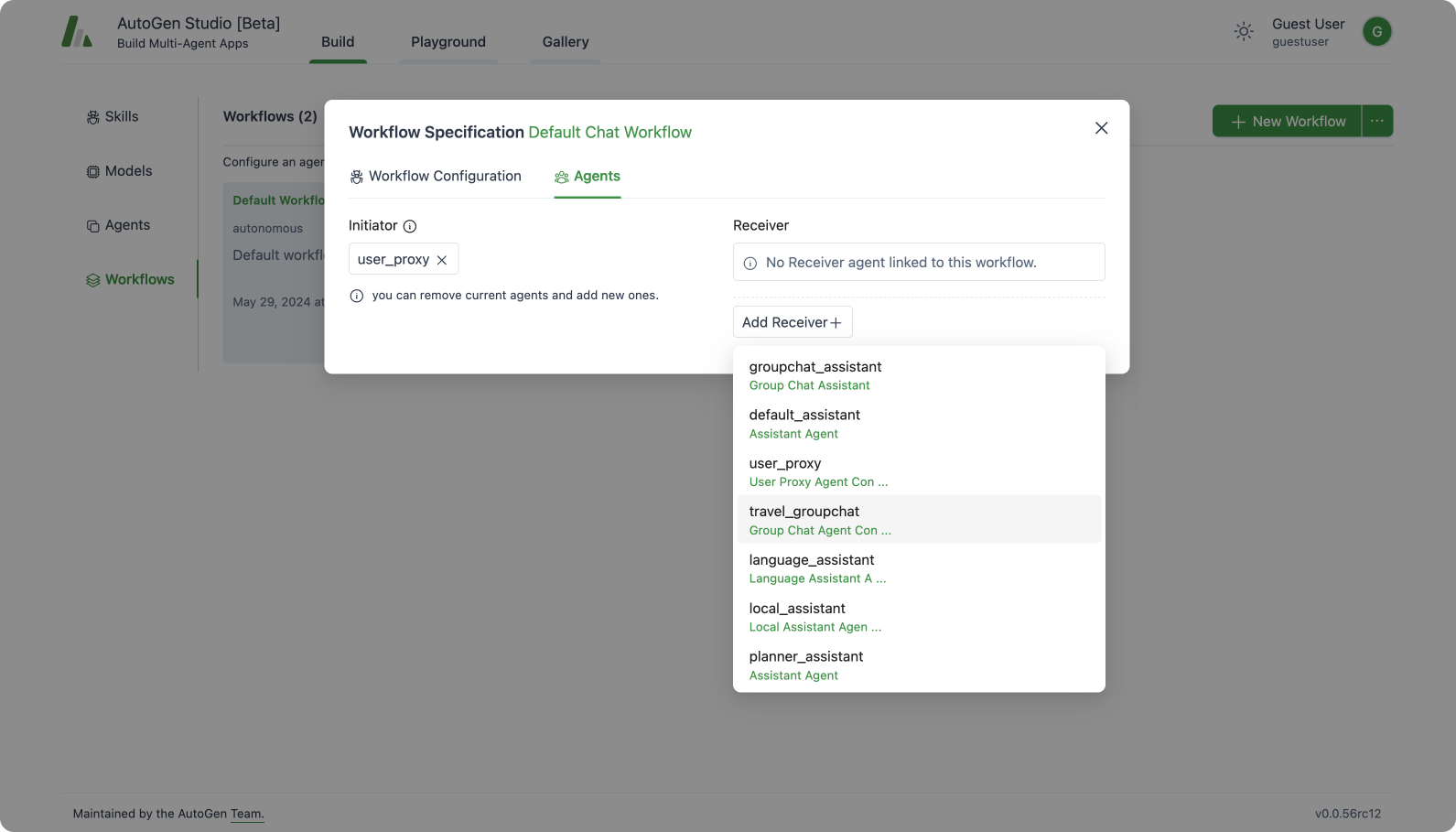Image resolution: width=1456 pixels, height=832 pixels.
Task: Click the Default Chat Workflow title text
Action: (609, 132)
